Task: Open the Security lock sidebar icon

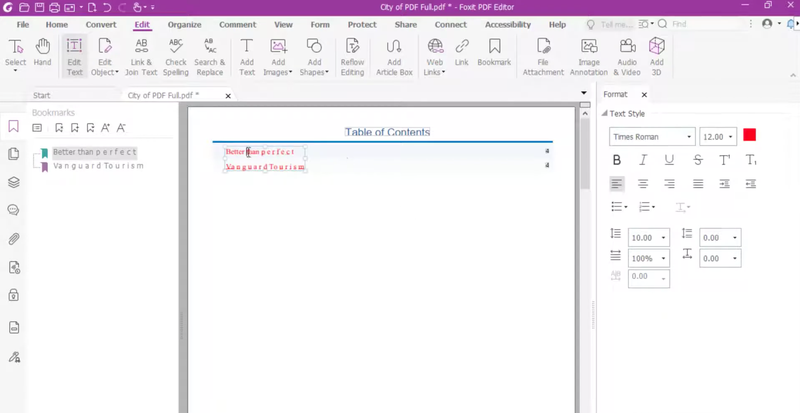Action: (x=14, y=295)
